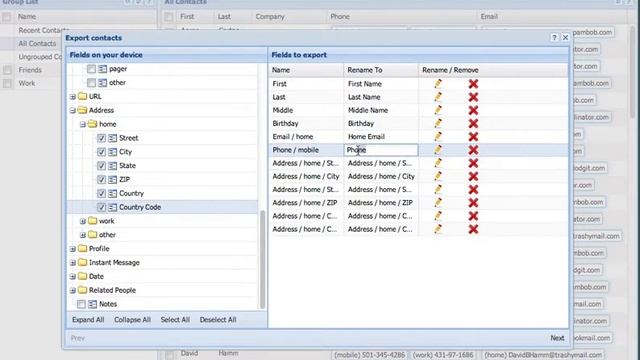
Task: Remove the Last field with red X
Action: 473,97
